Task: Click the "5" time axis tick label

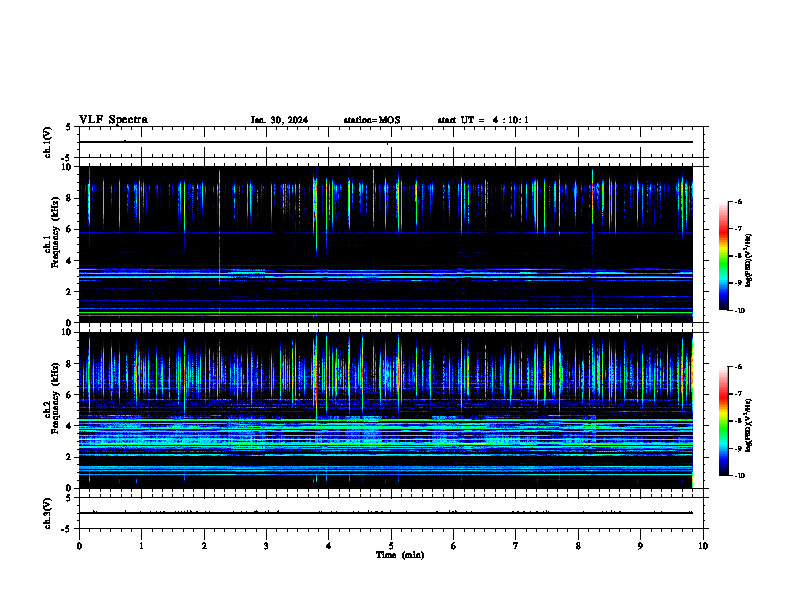Action: coord(391,546)
